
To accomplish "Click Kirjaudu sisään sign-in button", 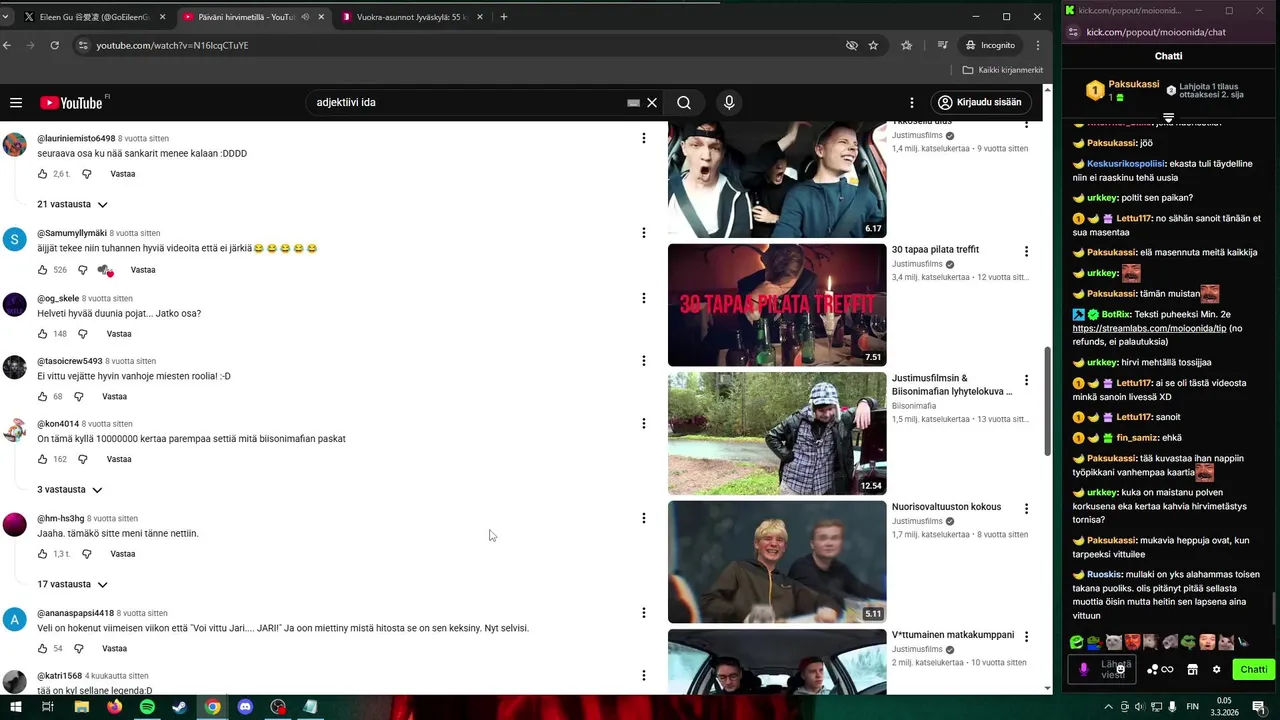I will pyautogui.click(x=979, y=102).
